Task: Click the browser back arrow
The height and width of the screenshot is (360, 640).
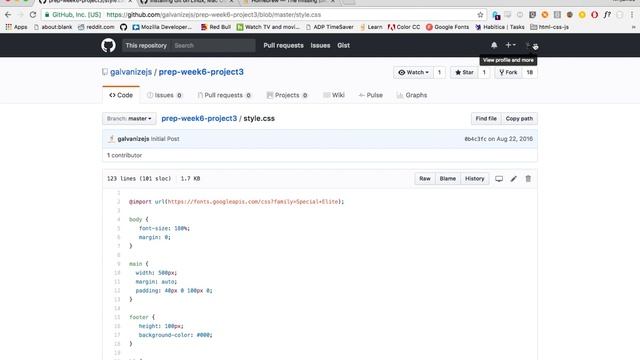Action: (8, 15)
